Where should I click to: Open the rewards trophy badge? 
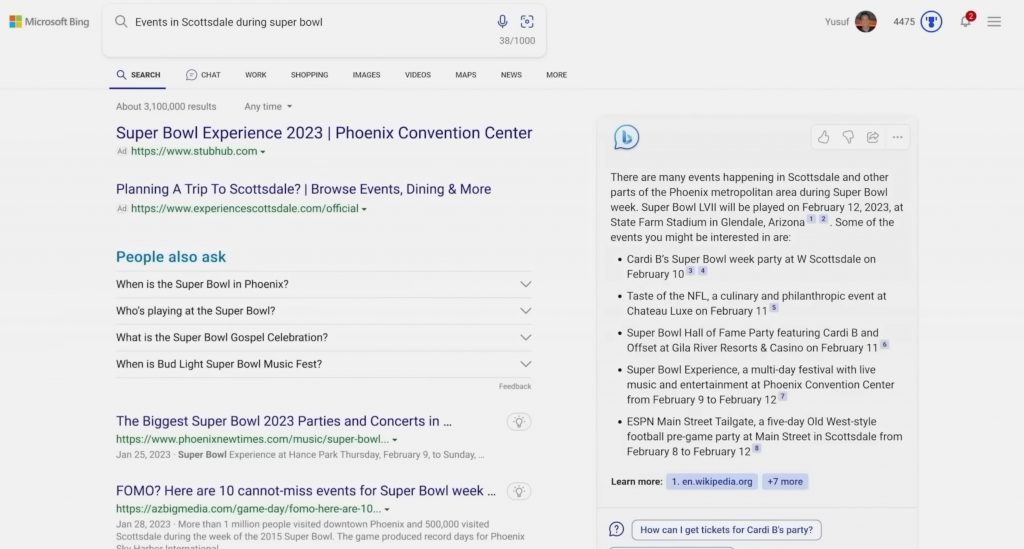pyautogui.click(x=931, y=22)
